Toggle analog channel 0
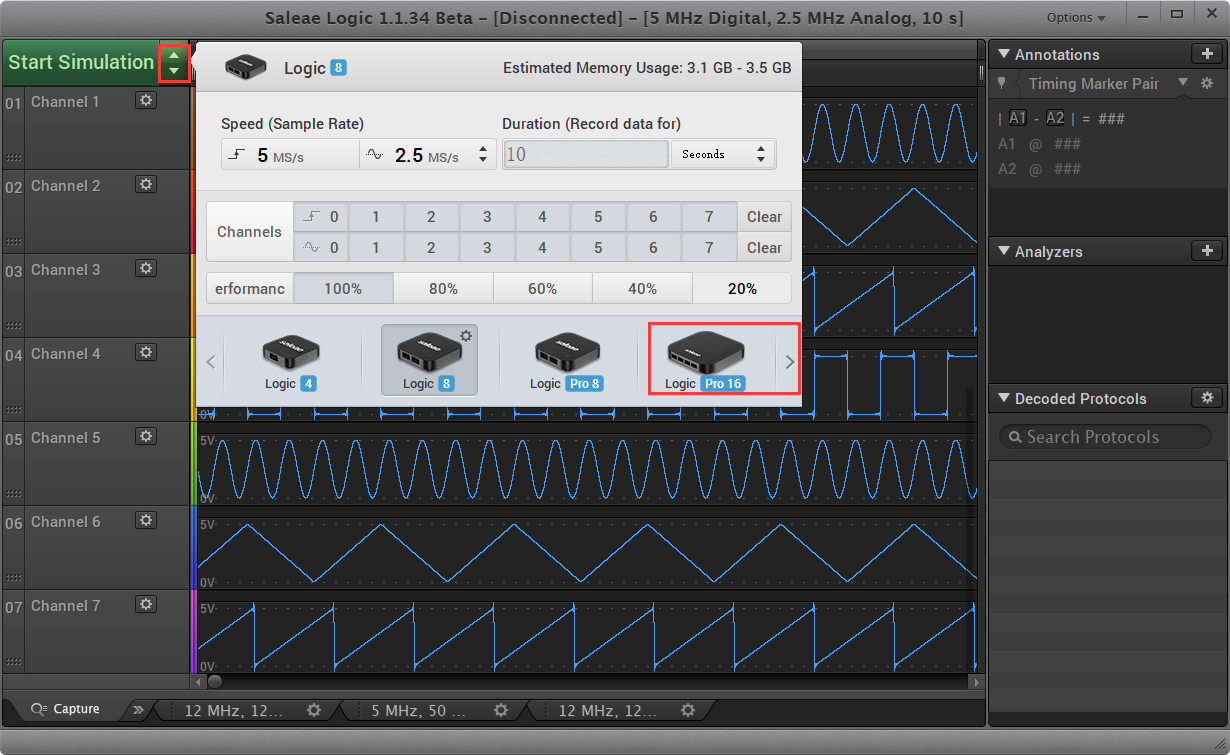This screenshot has height=755, width=1230. point(321,247)
